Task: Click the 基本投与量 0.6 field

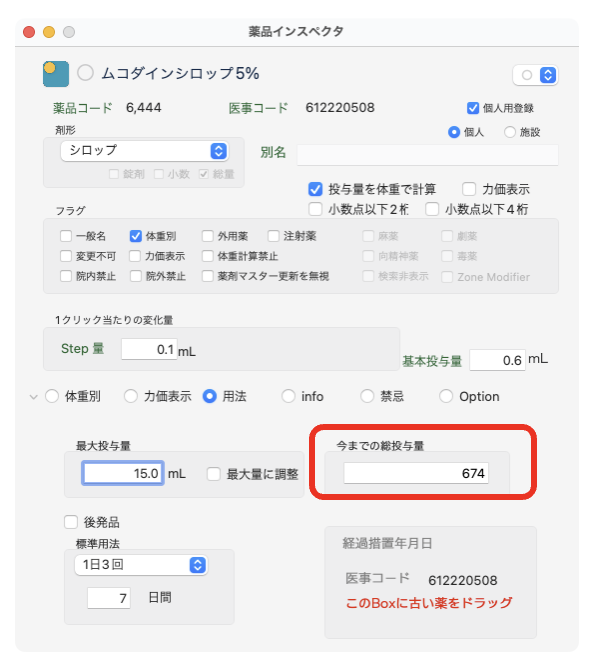Action: 497,360
